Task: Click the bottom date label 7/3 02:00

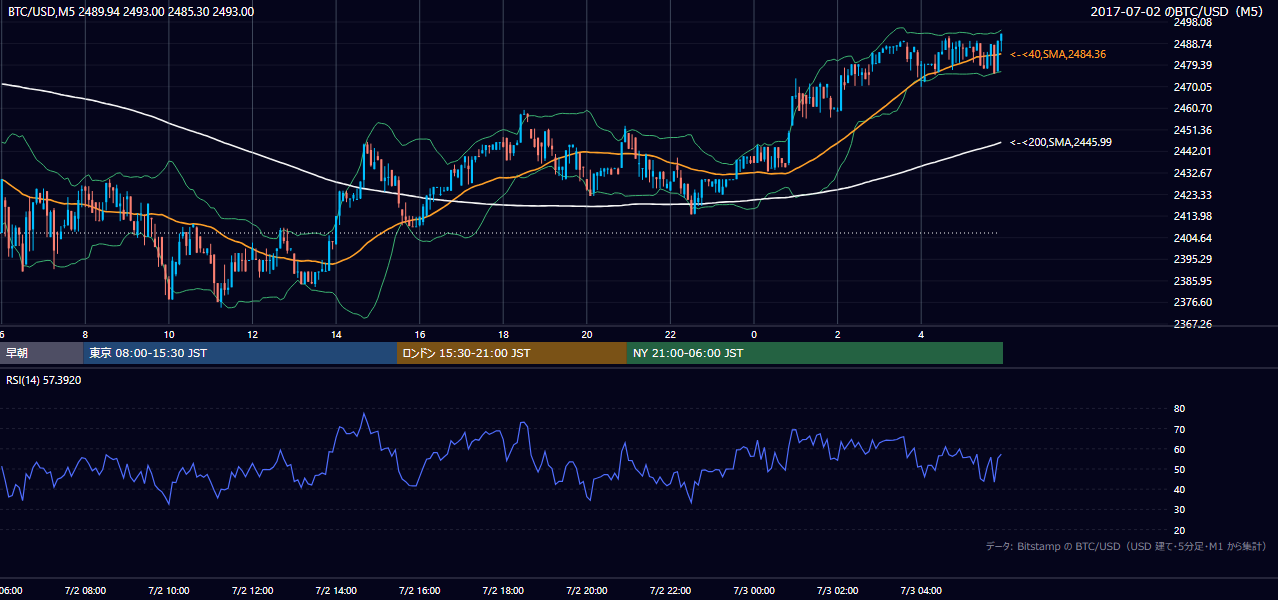Action: click(838, 591)
